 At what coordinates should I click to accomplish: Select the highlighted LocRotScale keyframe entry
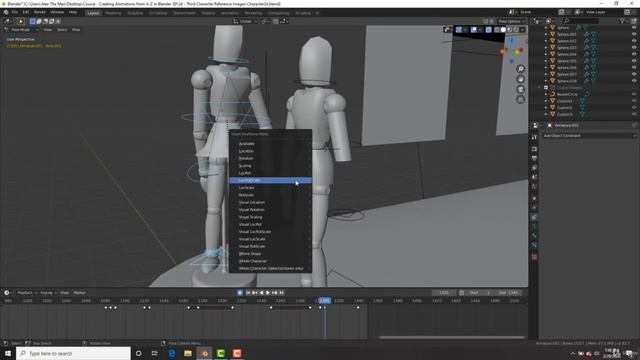click(270, 180)
